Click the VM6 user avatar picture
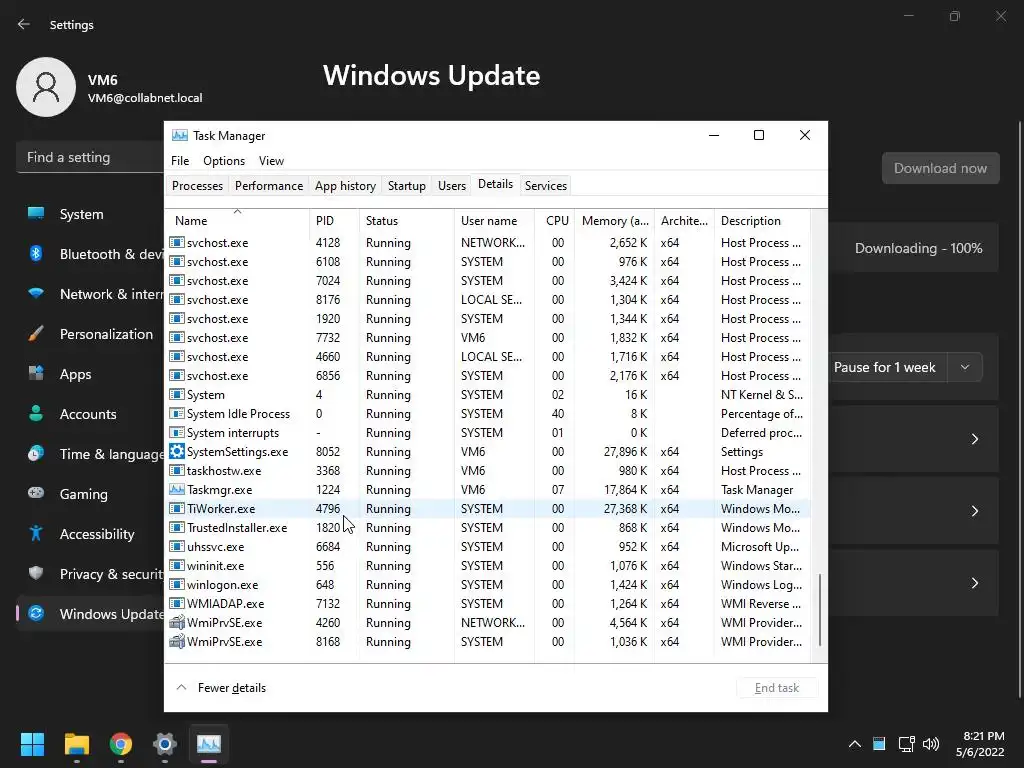 tap(46, 87)
